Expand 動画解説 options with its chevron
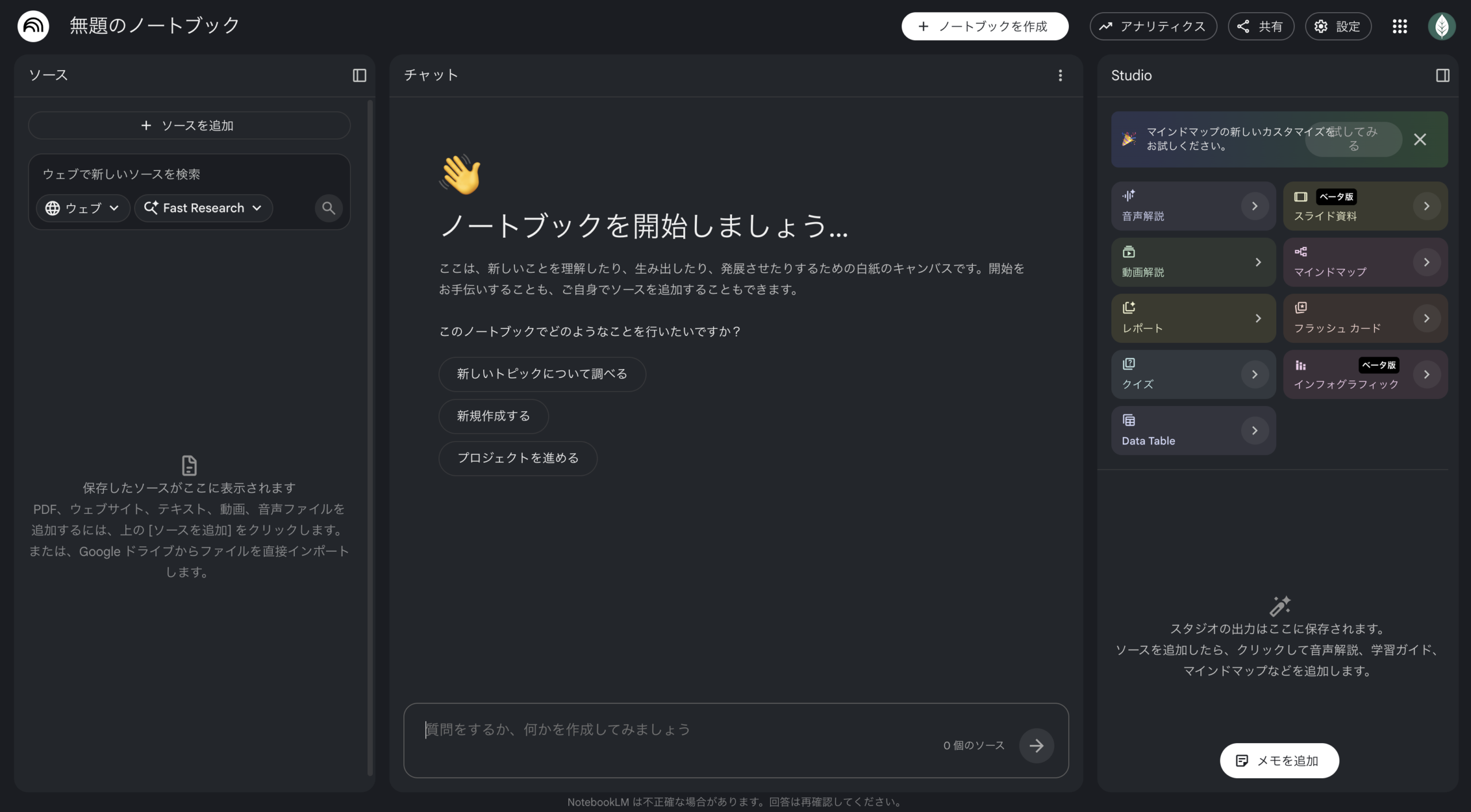This screenshot has height=812, width=1471. (x=1258, y=262)
